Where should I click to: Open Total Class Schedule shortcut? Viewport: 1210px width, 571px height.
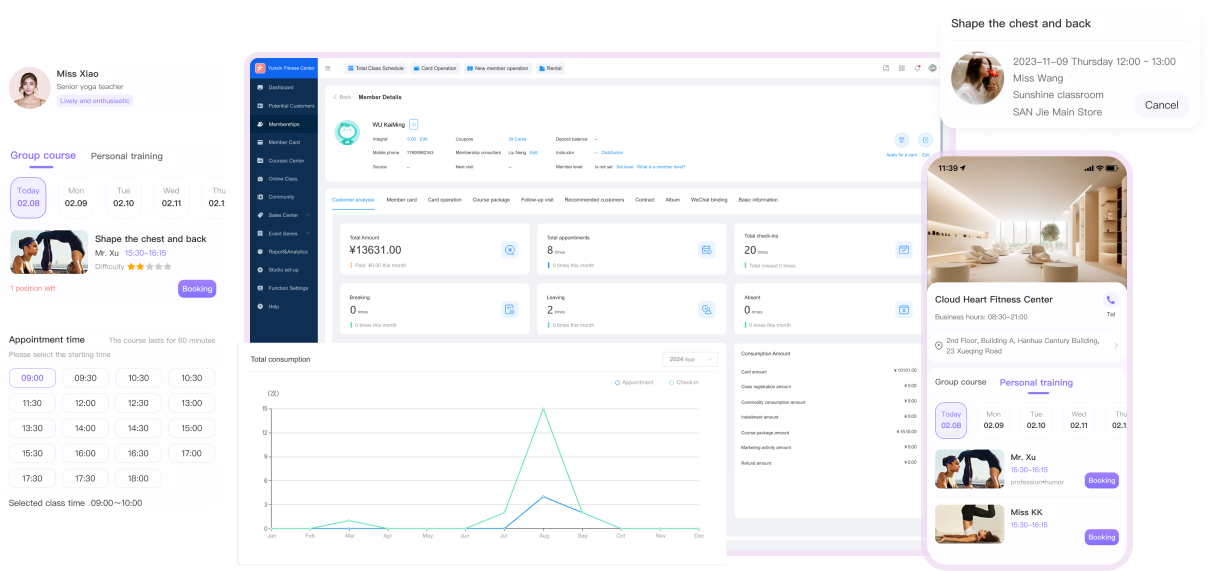[x=375, y=68]
